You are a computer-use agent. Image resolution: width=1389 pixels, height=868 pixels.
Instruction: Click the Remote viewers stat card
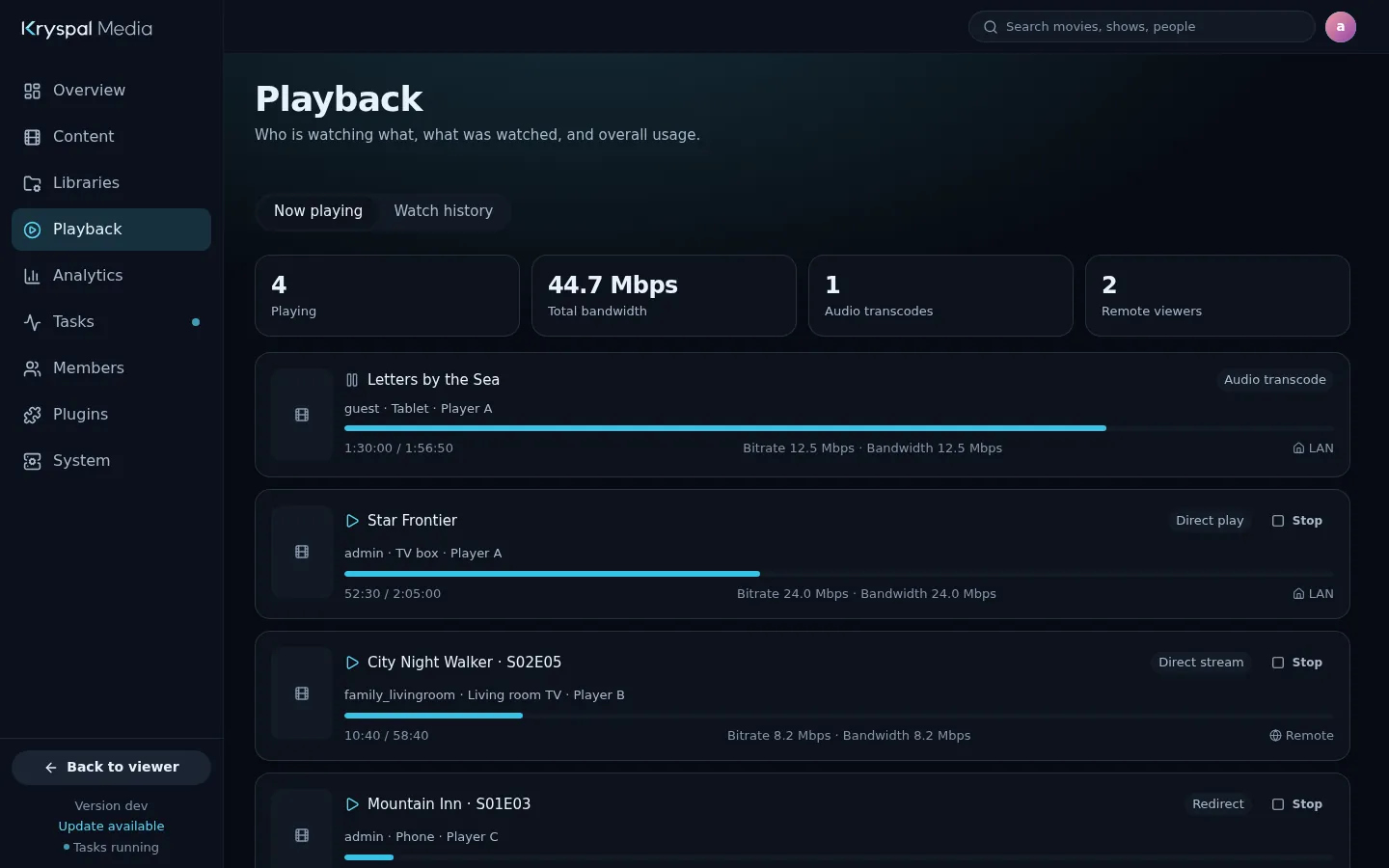(1217, 295)
